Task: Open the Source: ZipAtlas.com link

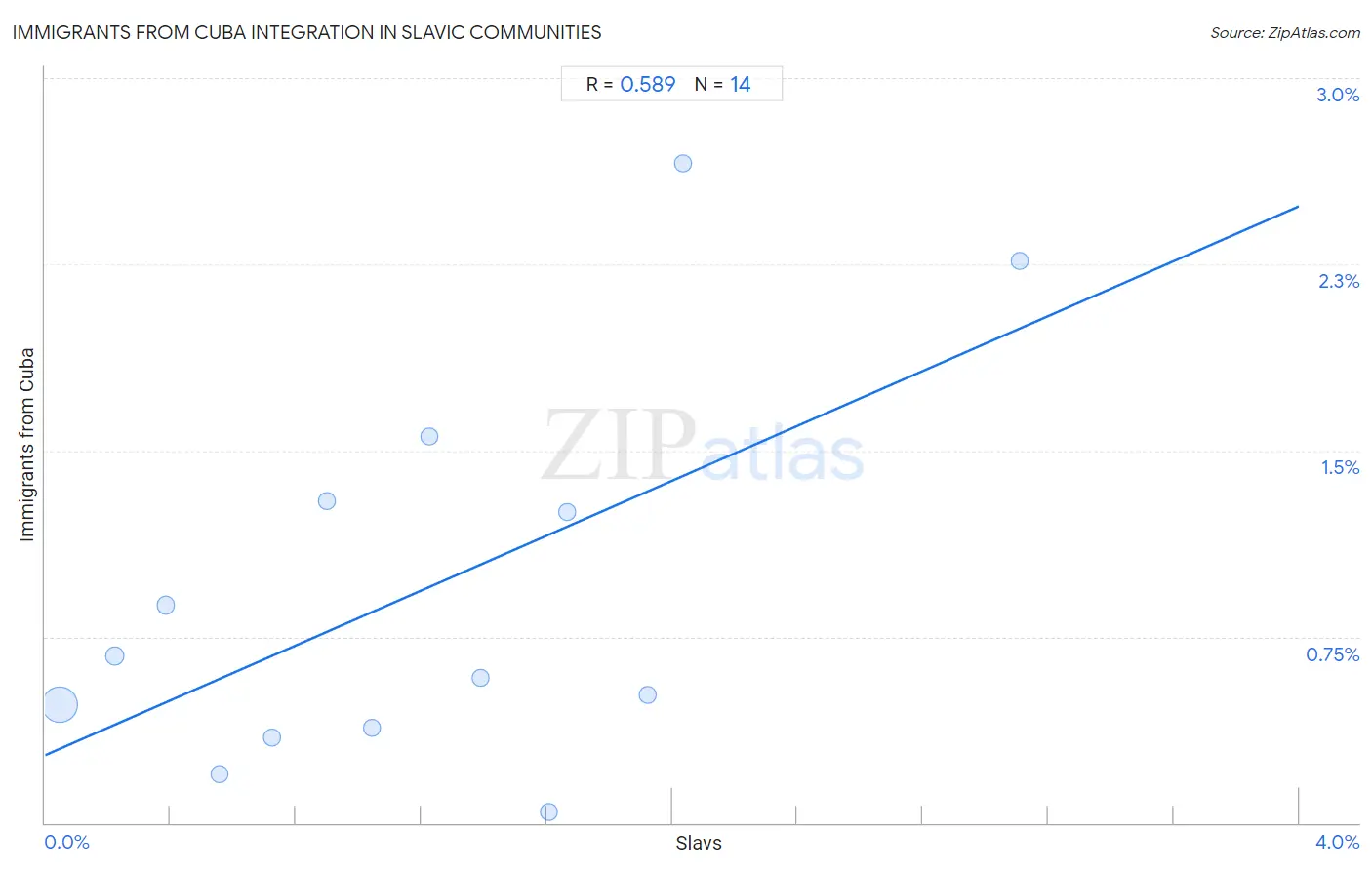Action: (1285, 32)
